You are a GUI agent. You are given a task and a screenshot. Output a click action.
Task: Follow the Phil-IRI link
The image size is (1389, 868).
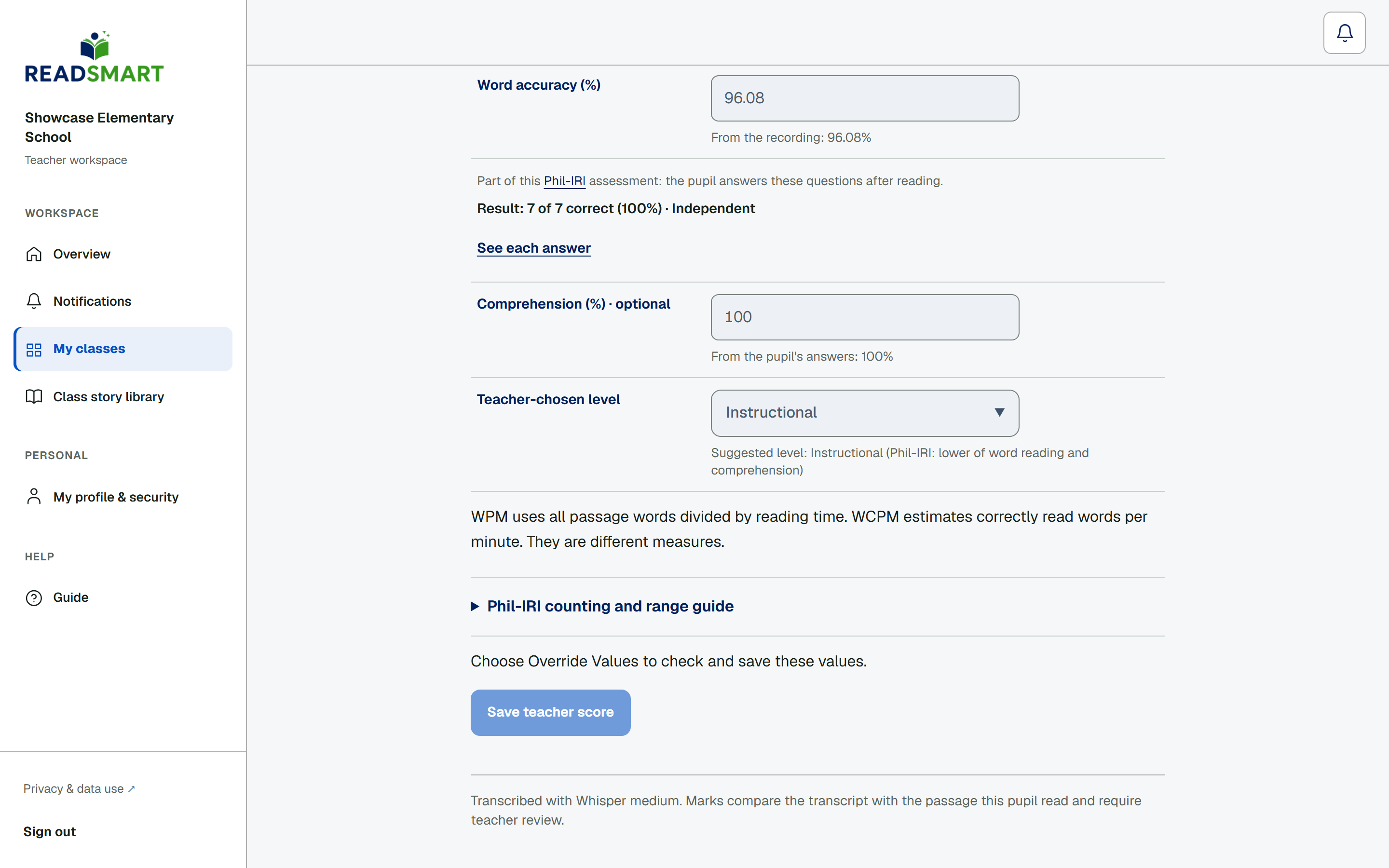tap(564, 181)
